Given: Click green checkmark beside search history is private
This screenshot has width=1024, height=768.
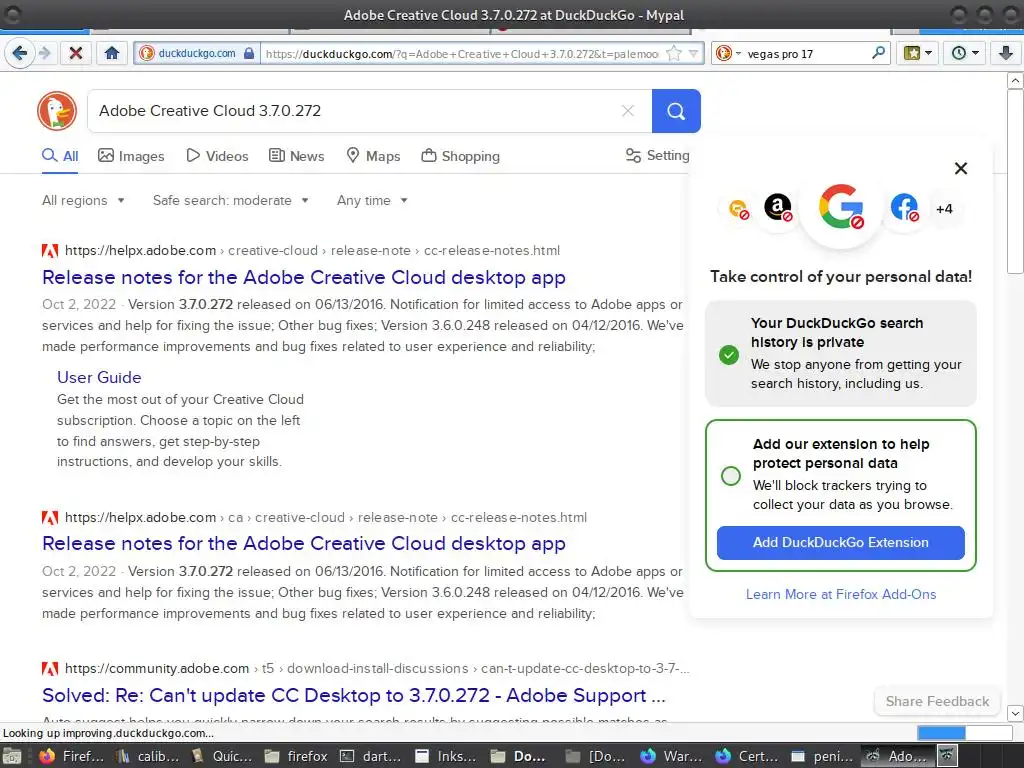Looking at the screenshot, I should coord(729,355).
